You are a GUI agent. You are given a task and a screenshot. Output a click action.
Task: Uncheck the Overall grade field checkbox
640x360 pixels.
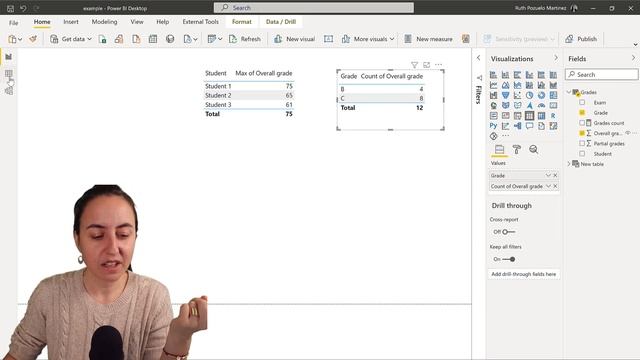pyautogui.click(x=582, y=133)
